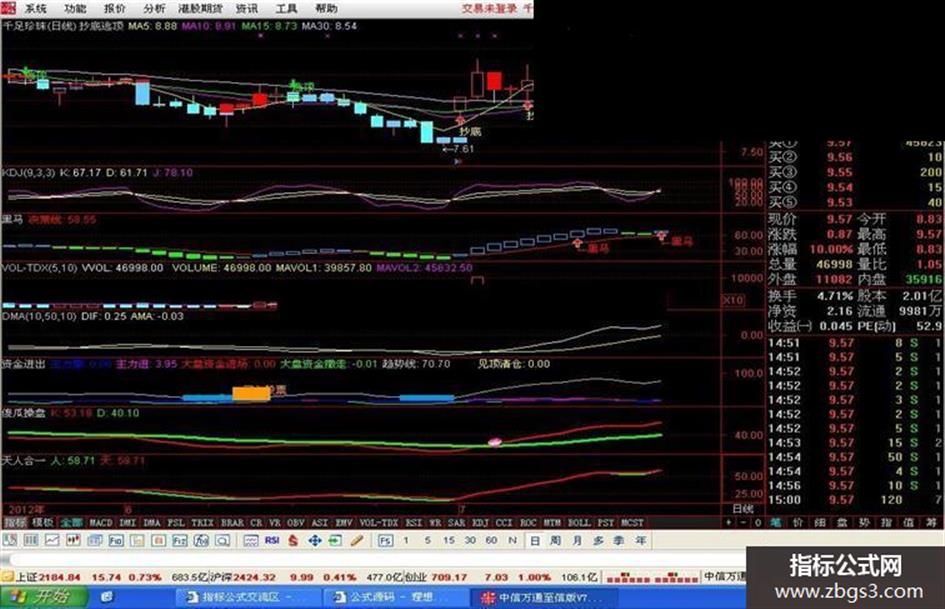Switch to daily (日) period

535,541
